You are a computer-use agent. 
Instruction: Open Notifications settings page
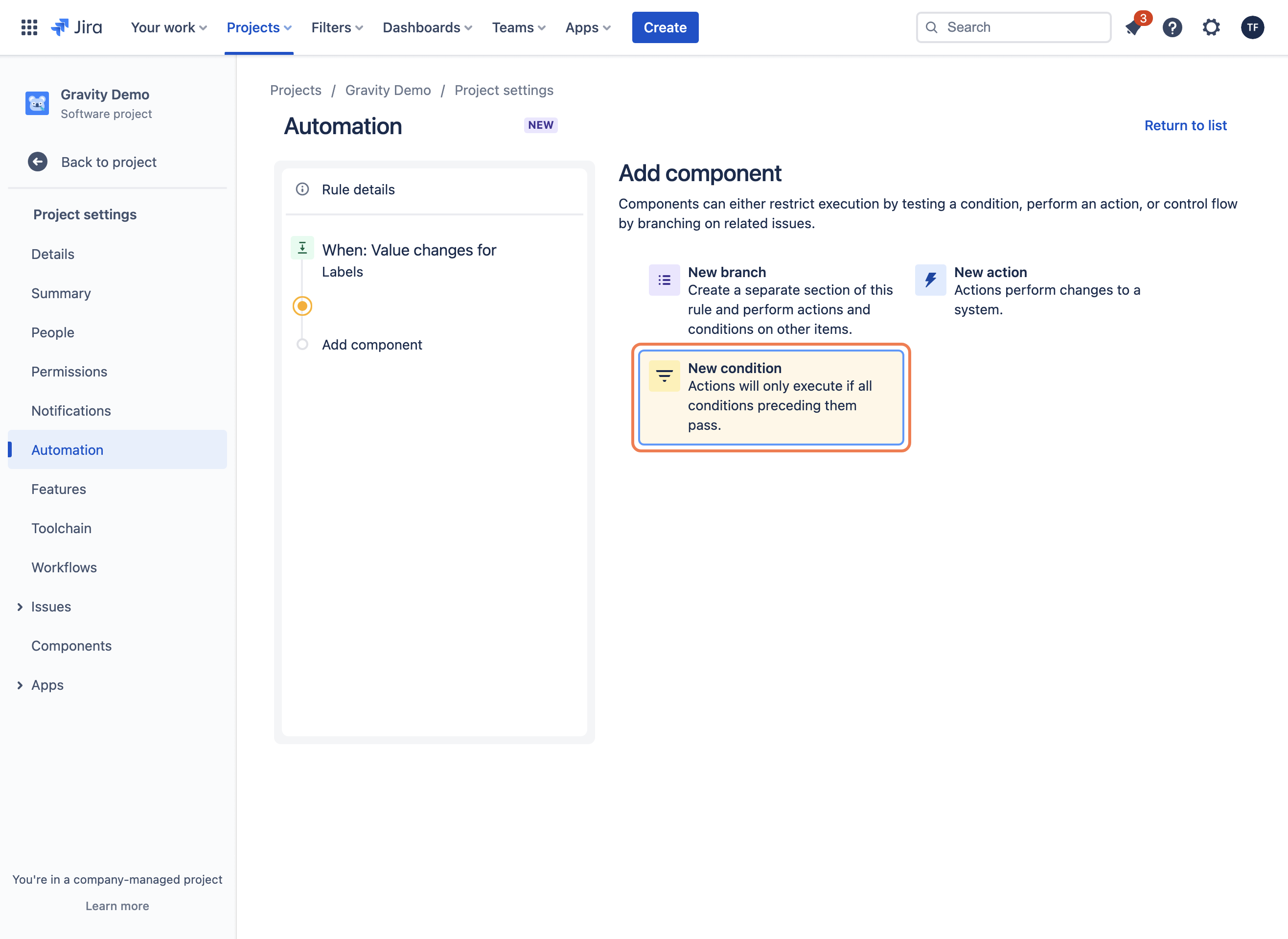tap(71, 411)
